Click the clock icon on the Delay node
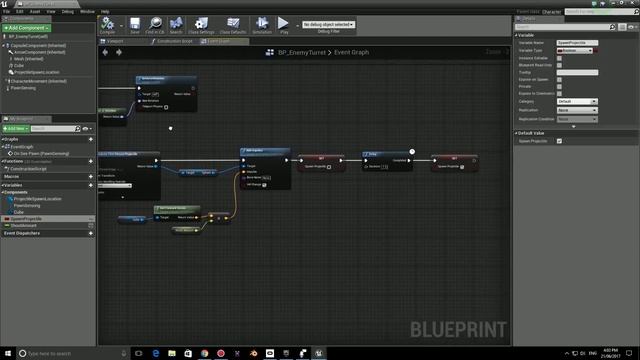This screenshot has width=640, height=360. [x=412, y=151]
